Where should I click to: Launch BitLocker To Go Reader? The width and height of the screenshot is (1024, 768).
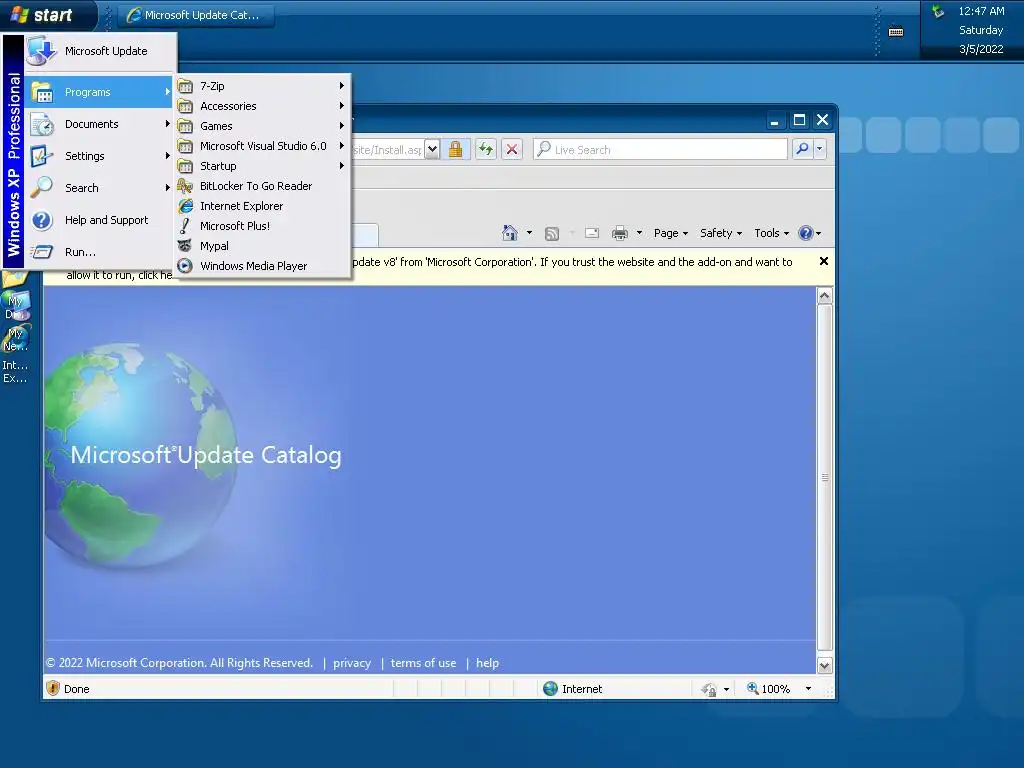(263, 186)
